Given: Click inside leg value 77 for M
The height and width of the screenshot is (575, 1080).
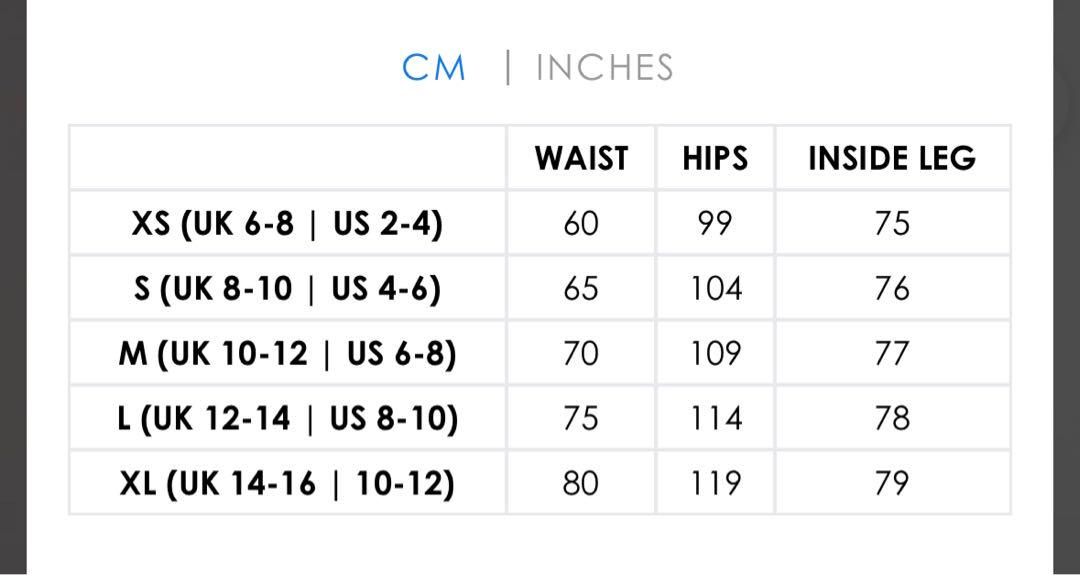Looking at the screenshot, I should click(x=892, y=354).
